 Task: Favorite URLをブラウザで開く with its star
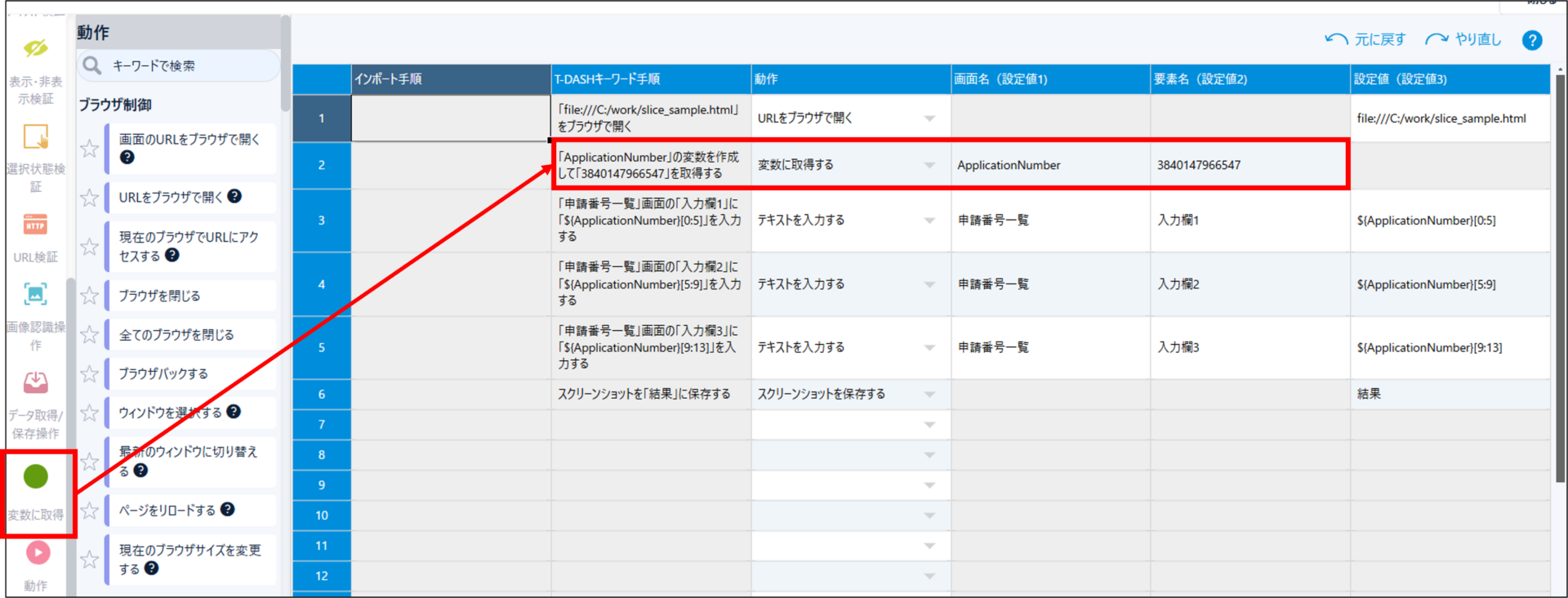(x=89, y=198)
